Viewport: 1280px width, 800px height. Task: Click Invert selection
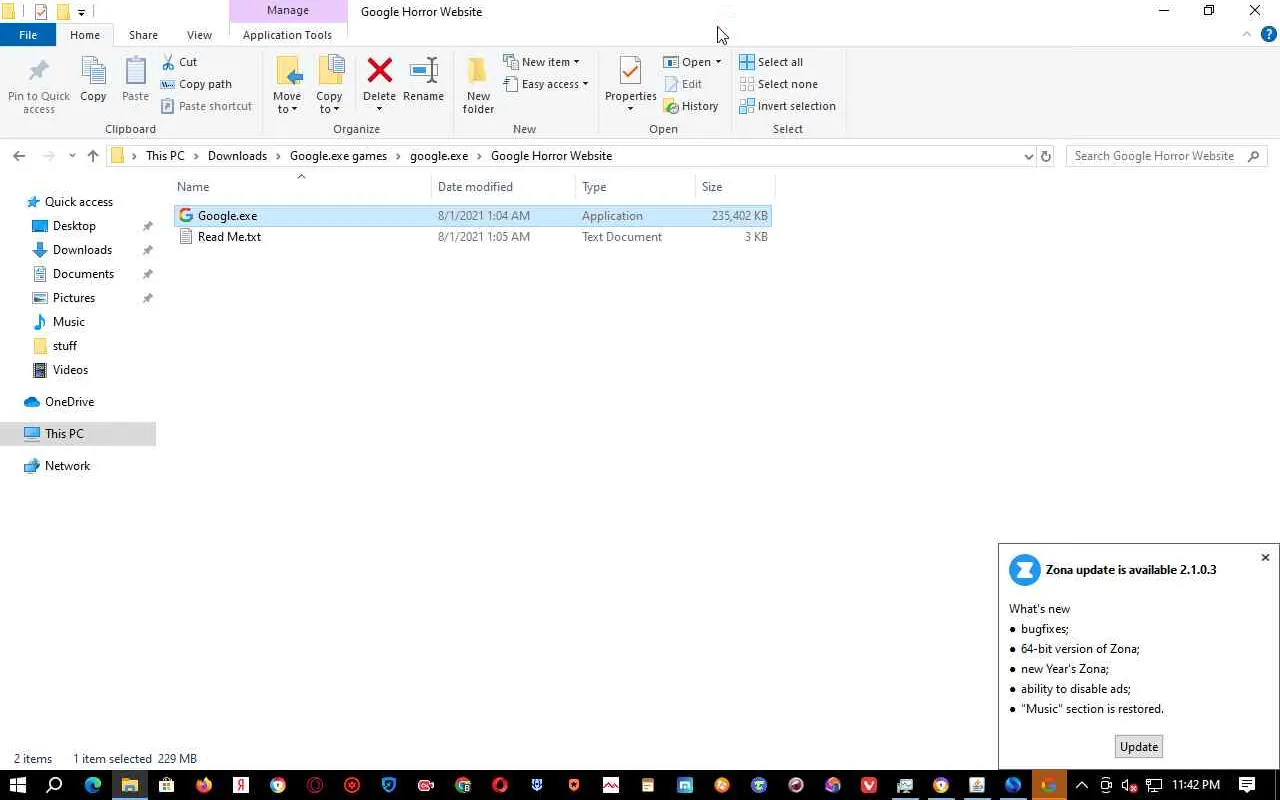pos(787,106)
